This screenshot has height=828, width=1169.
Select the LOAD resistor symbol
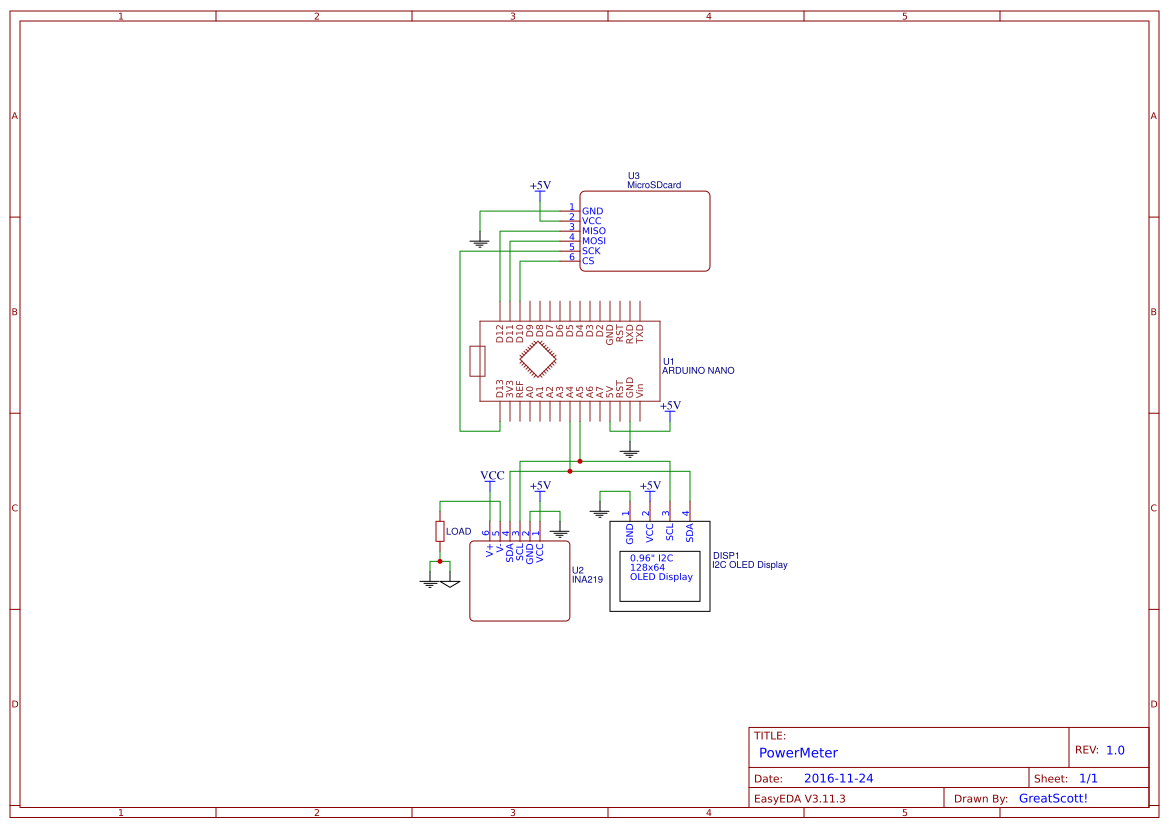pyautogui.click(x=440, y=530)
